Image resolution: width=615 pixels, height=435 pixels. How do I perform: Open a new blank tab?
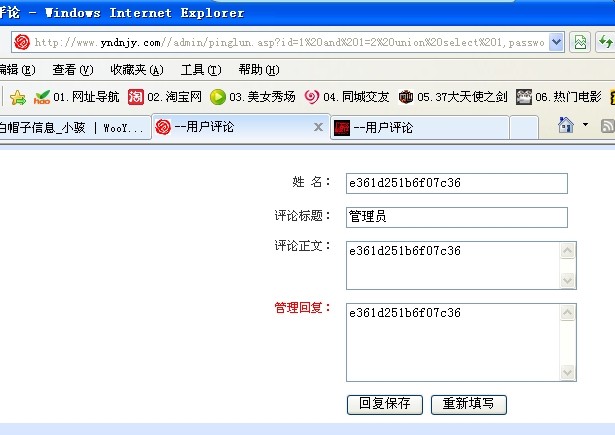click(524, 128)
